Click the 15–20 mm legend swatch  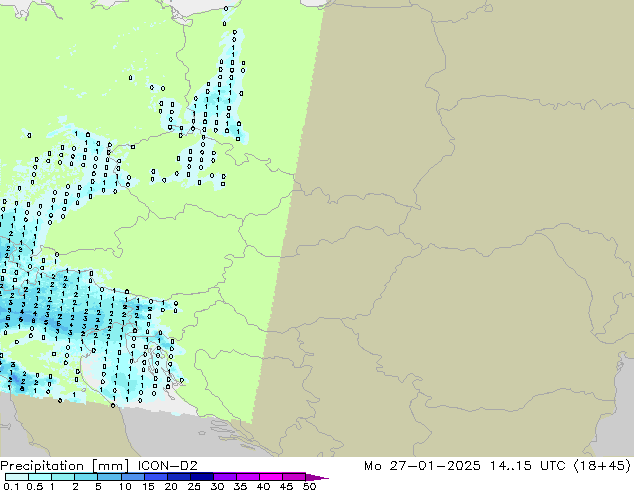[156, 477]
